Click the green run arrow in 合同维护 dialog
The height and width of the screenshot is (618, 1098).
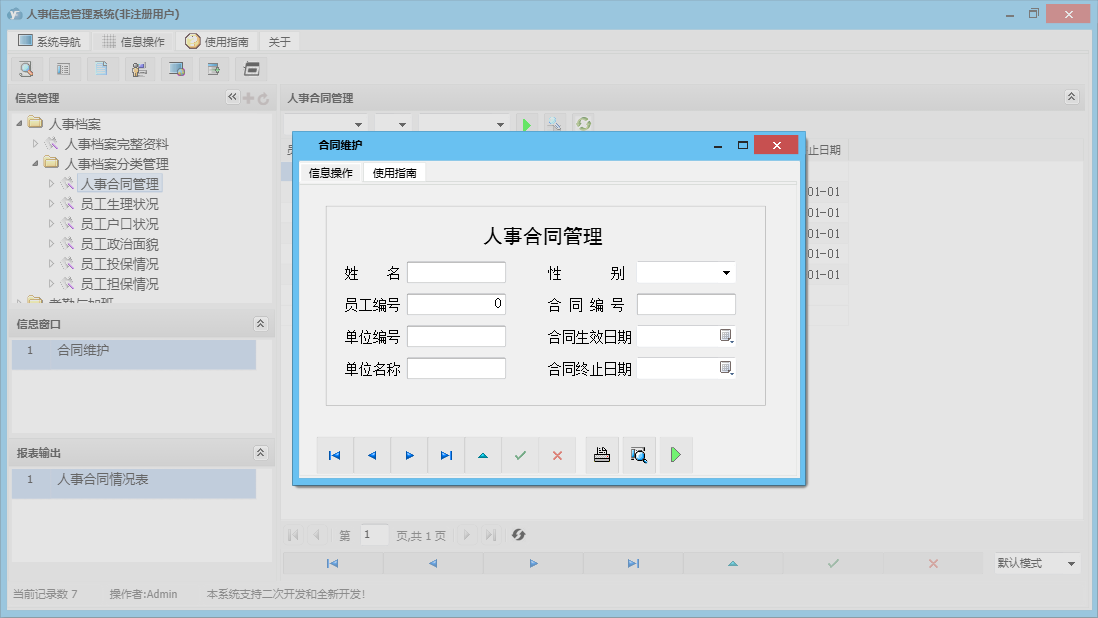(677, 455)
